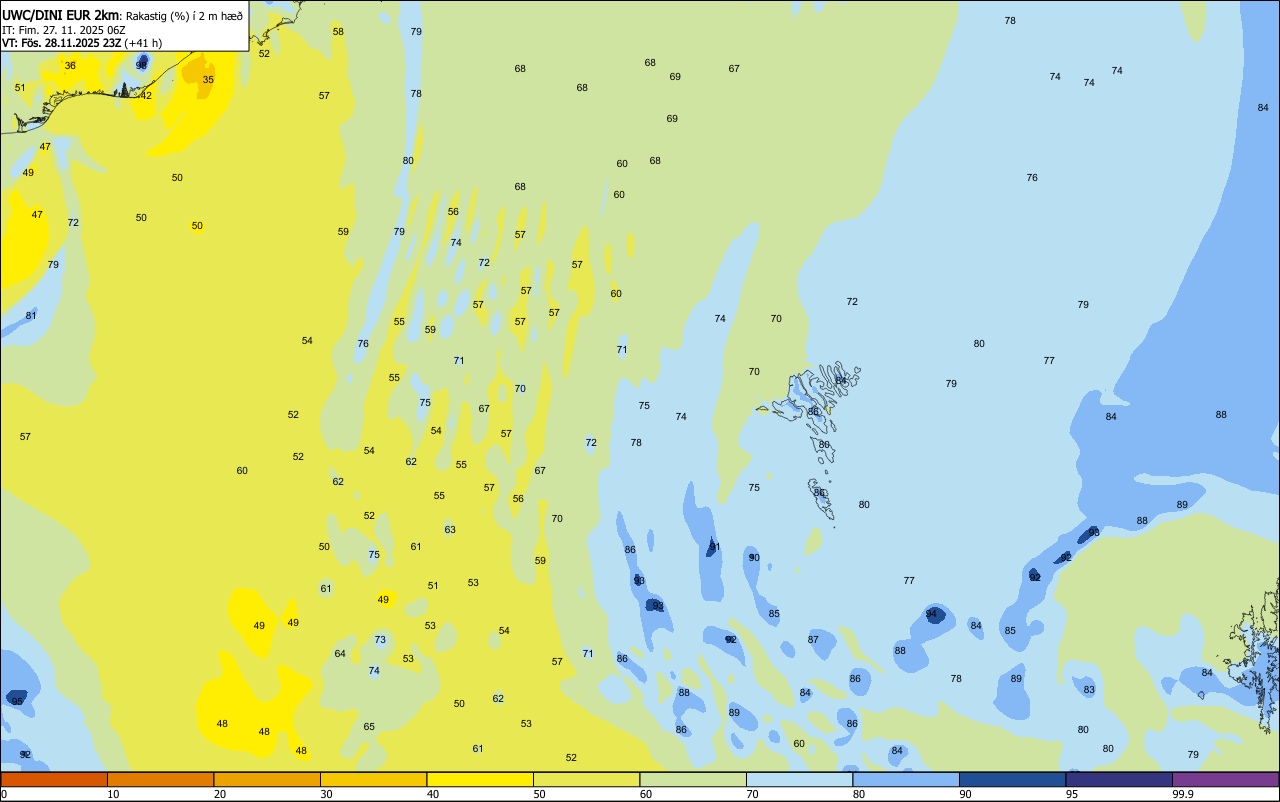Click the dark-blue cell labeled '94'
Screen dimensions: 1280x802
tap(932, 614)
